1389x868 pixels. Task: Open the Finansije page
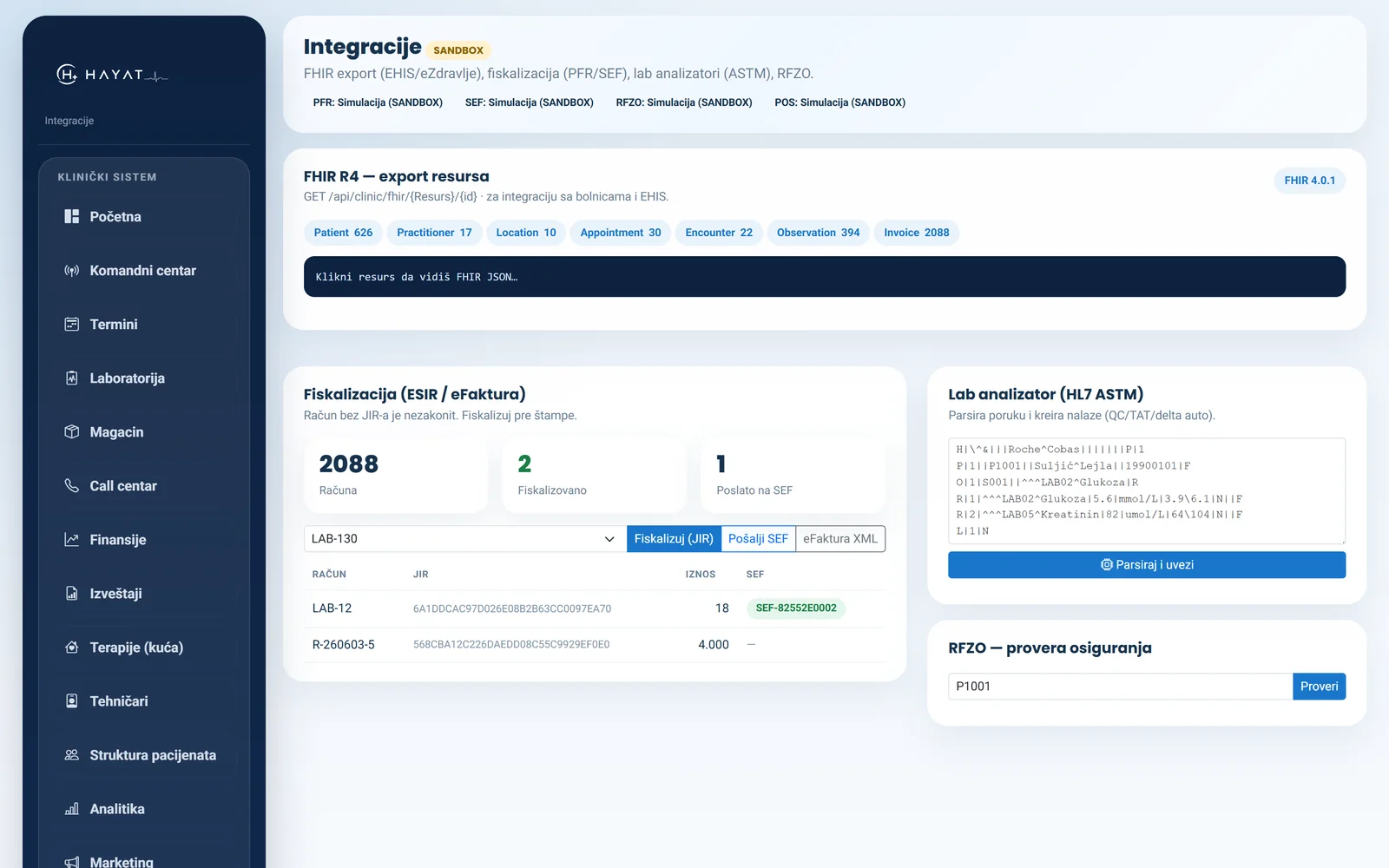[144, 539]
